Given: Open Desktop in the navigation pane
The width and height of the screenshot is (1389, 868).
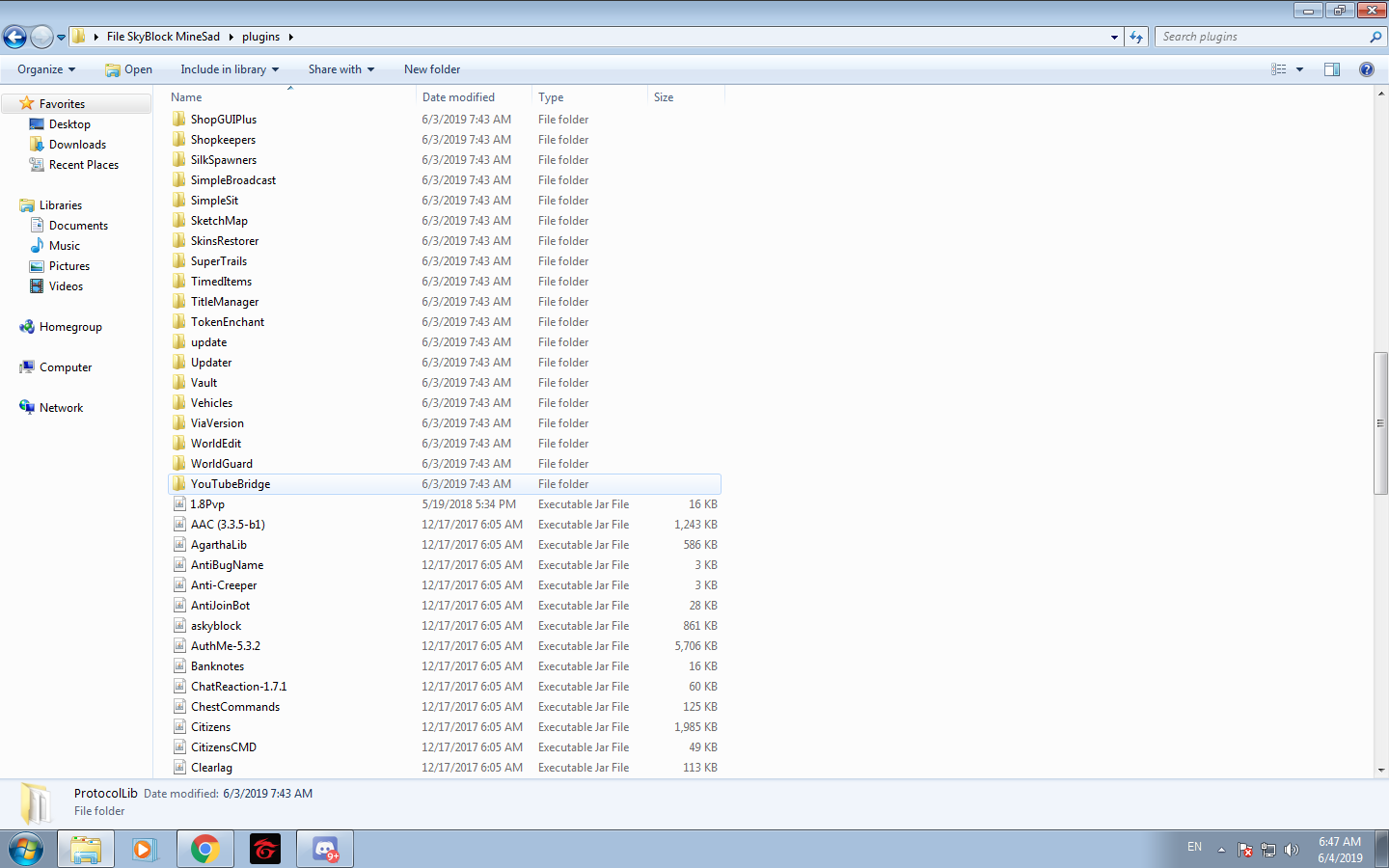Looking at the screenshot, I should pyautogui.click(x=69, y=124).
